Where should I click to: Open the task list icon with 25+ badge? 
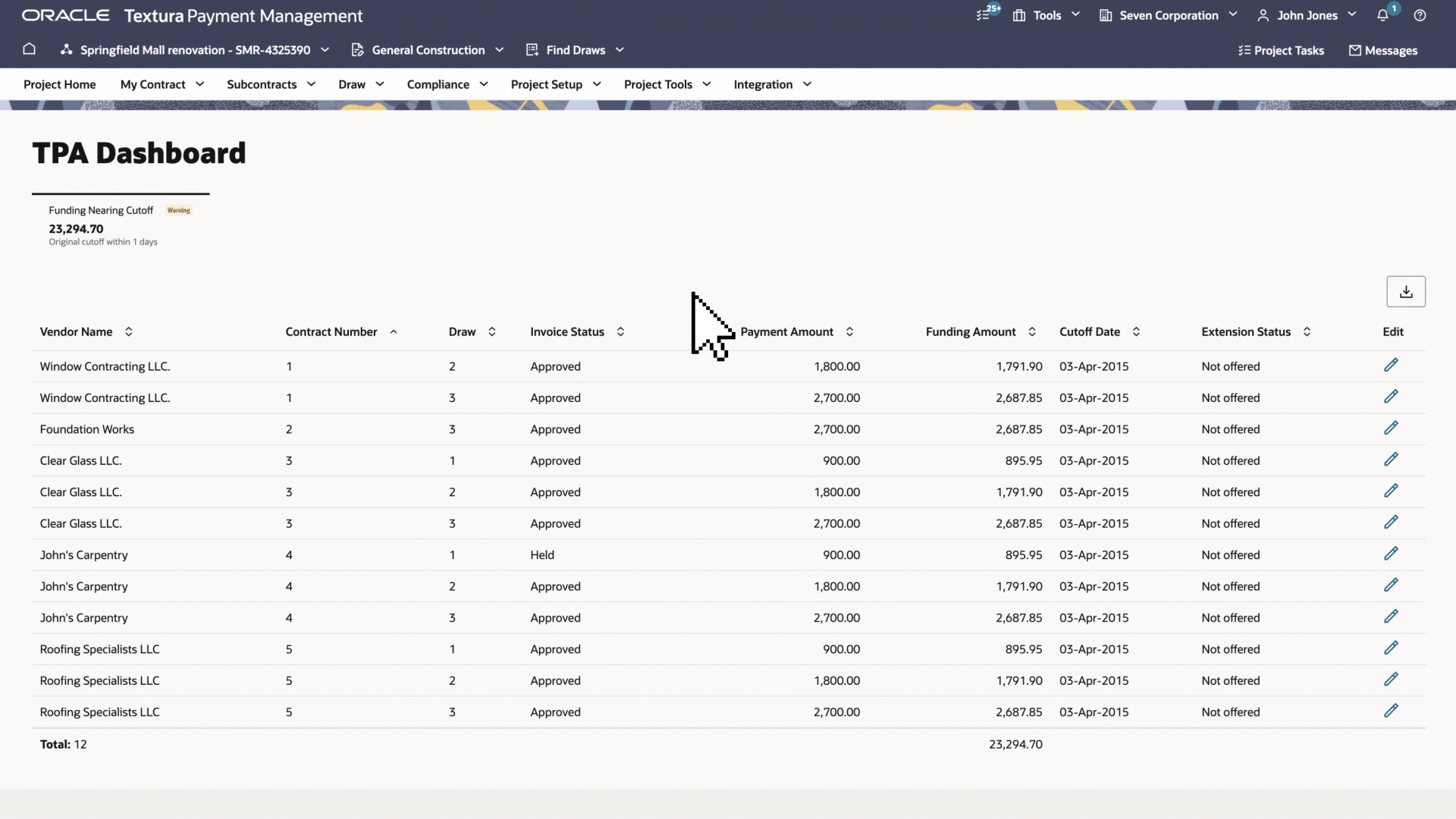tap(984, 15)
